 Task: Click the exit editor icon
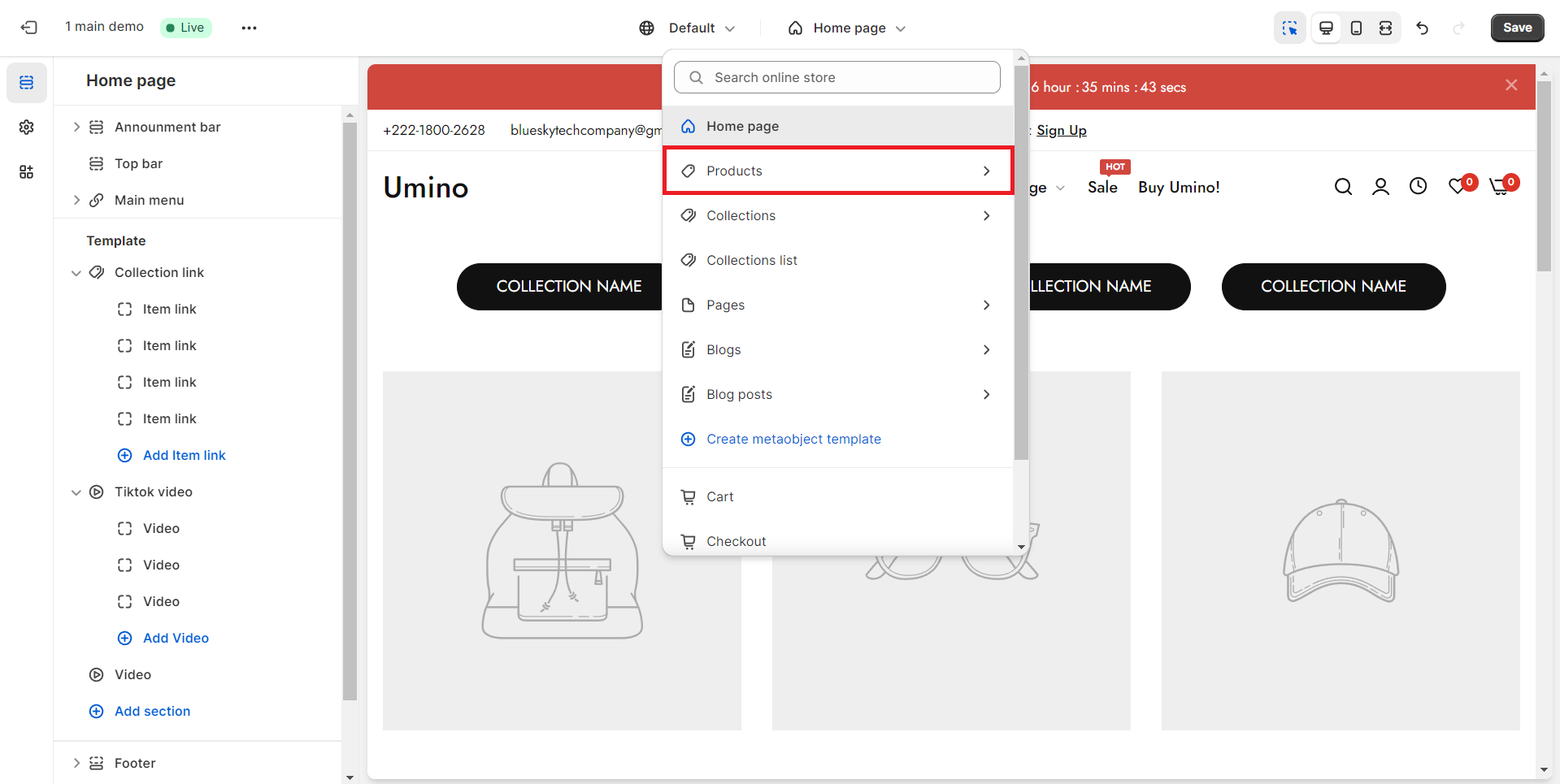pos(29,28)
